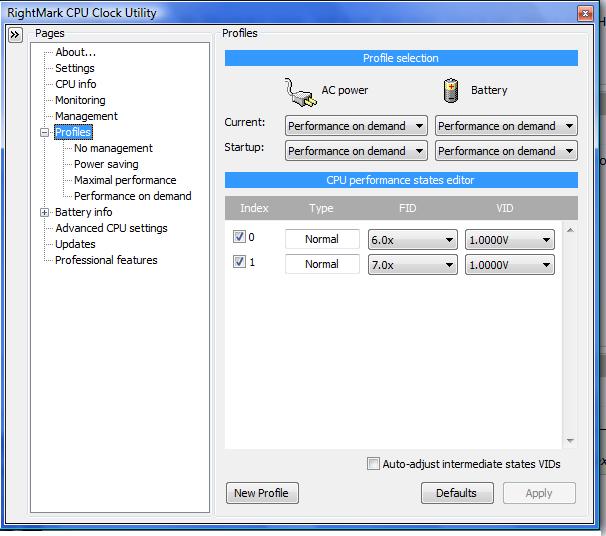Click the FID column header

coord(407,208)
